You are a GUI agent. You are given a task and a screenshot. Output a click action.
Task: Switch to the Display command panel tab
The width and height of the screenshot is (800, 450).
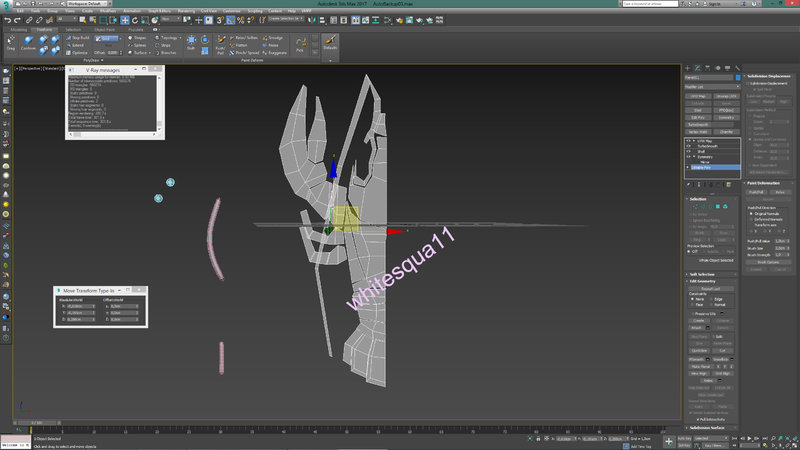tap(728, 68)
